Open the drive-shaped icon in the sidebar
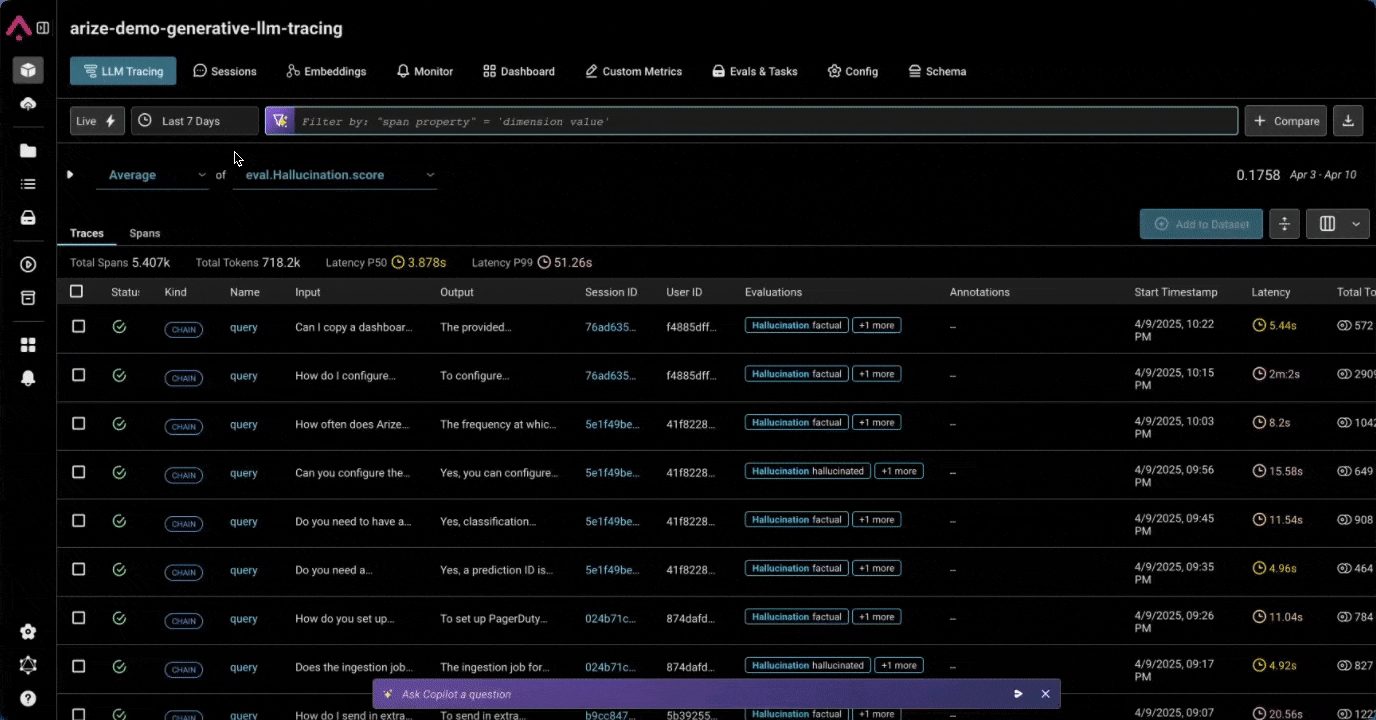Screen dimensions: 1376x720 pyautogui.click(x=28, y=217)
